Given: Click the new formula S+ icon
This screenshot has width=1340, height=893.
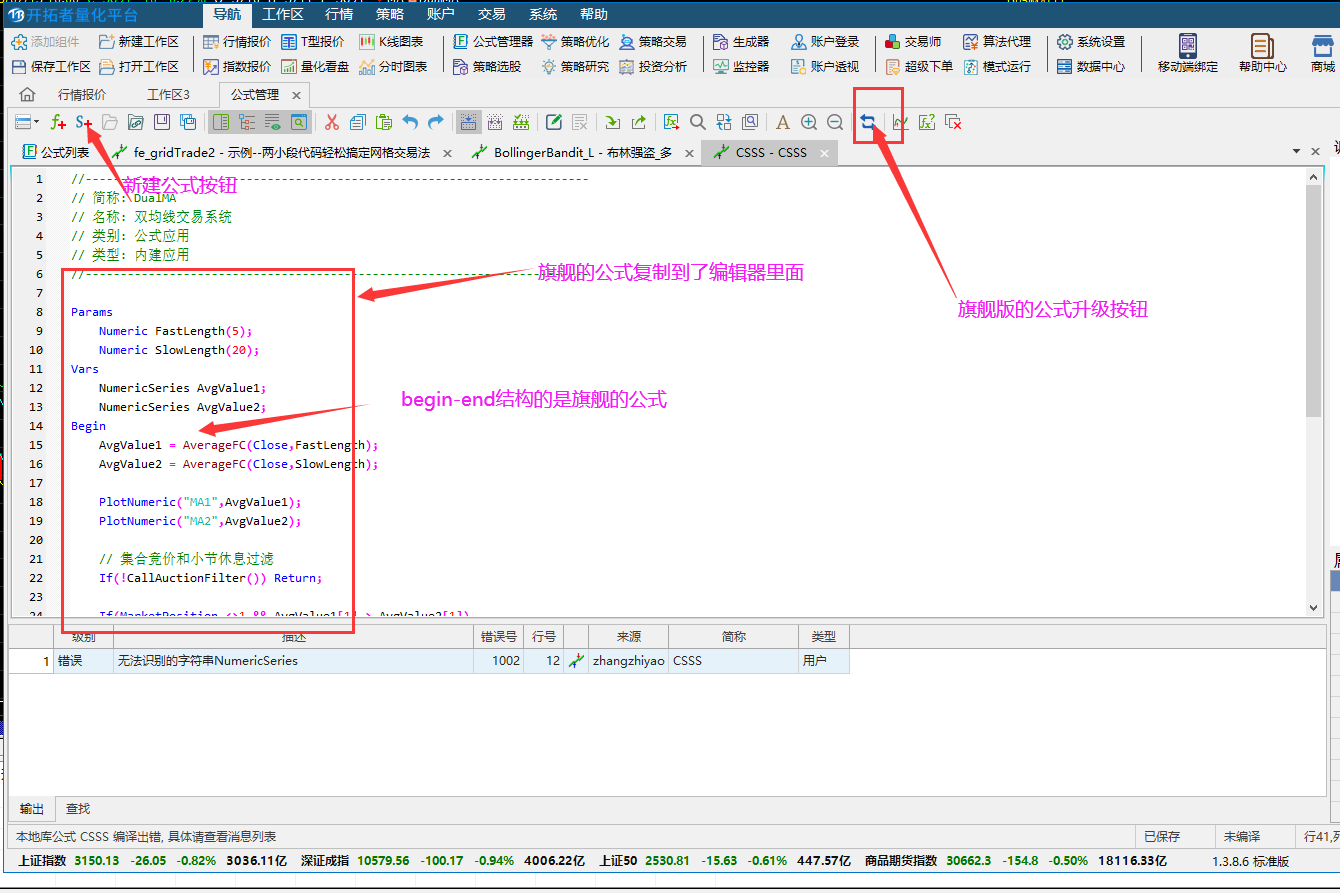Looking at the screenshot, I should tap(84, 122).
